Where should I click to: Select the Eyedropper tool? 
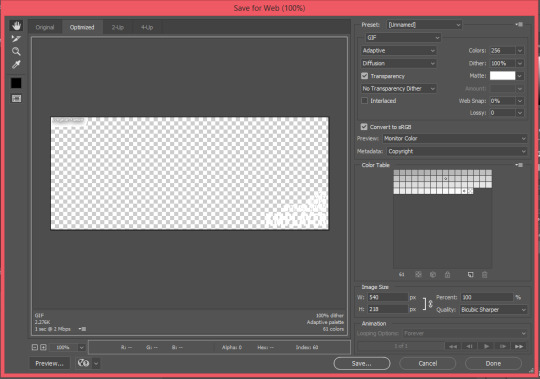coord(16,64)
